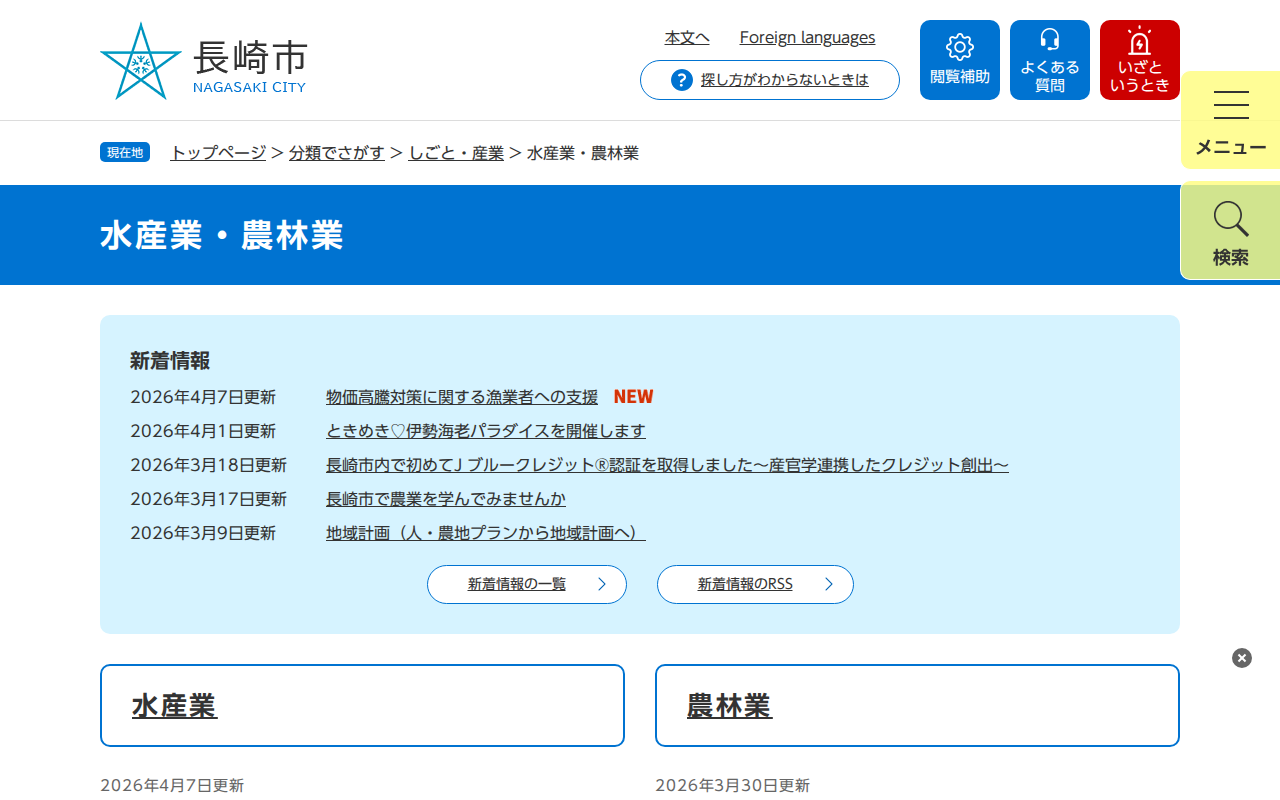
Task: Click the よくある質問 headset support icon
Action: 1049,59
